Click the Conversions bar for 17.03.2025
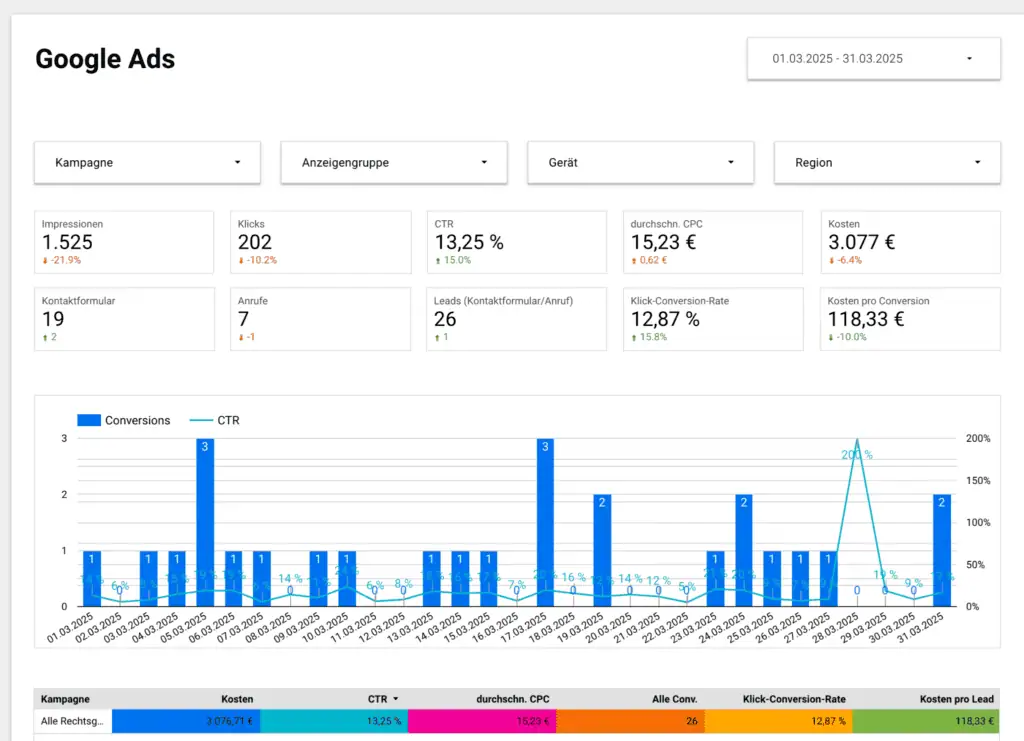1024x741 pixels. point(545,522)
